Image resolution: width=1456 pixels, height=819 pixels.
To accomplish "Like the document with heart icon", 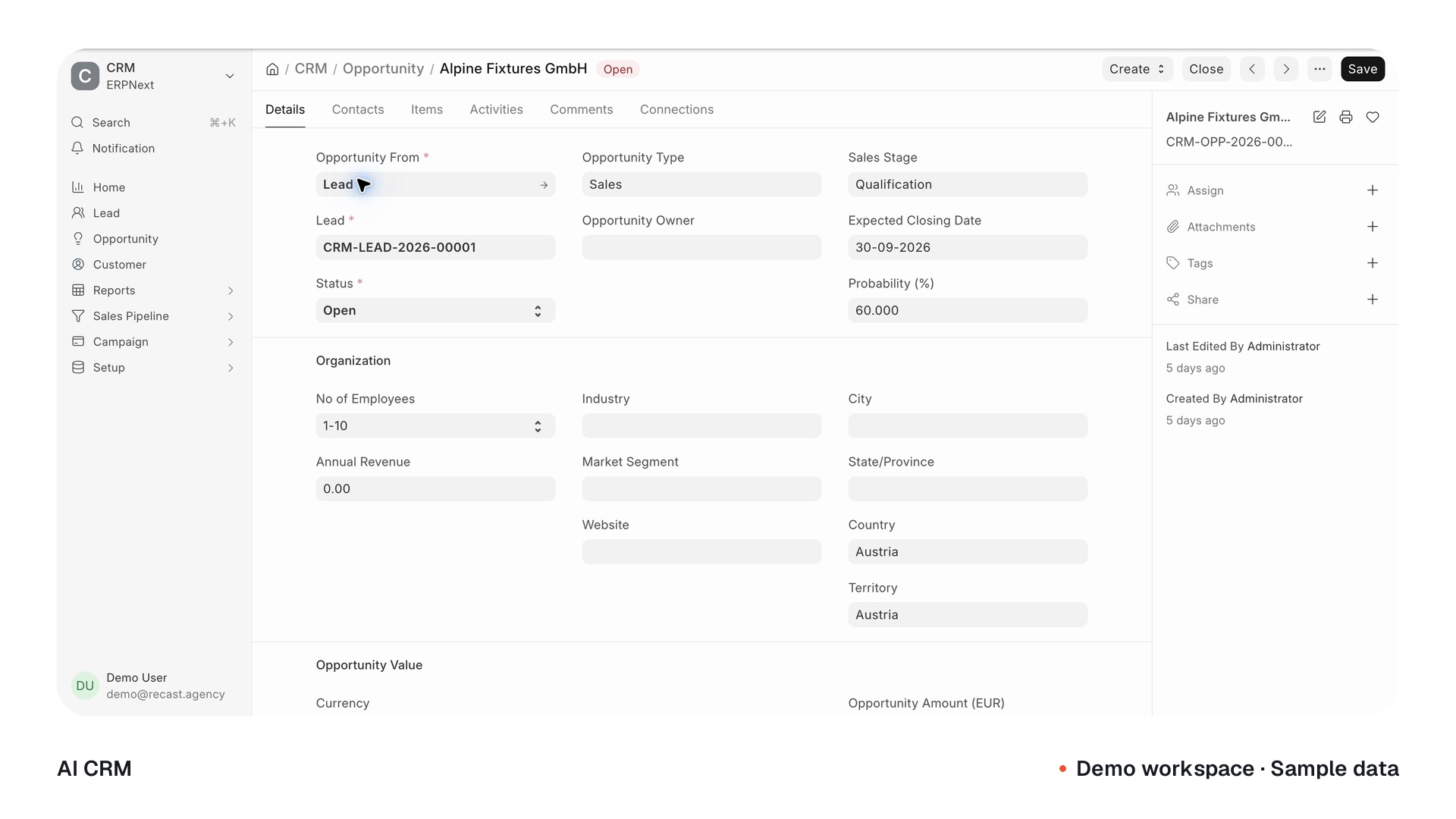I will (1373, 117).
